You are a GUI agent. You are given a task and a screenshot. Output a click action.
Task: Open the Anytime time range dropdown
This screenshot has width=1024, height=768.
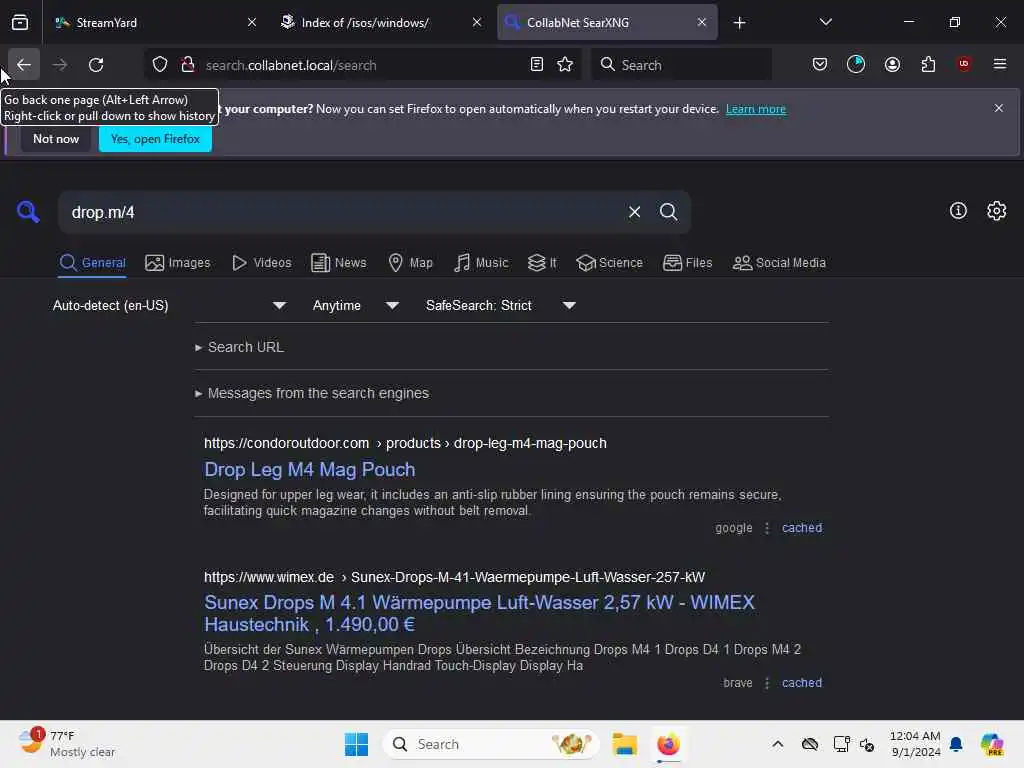tap(356, 306)
